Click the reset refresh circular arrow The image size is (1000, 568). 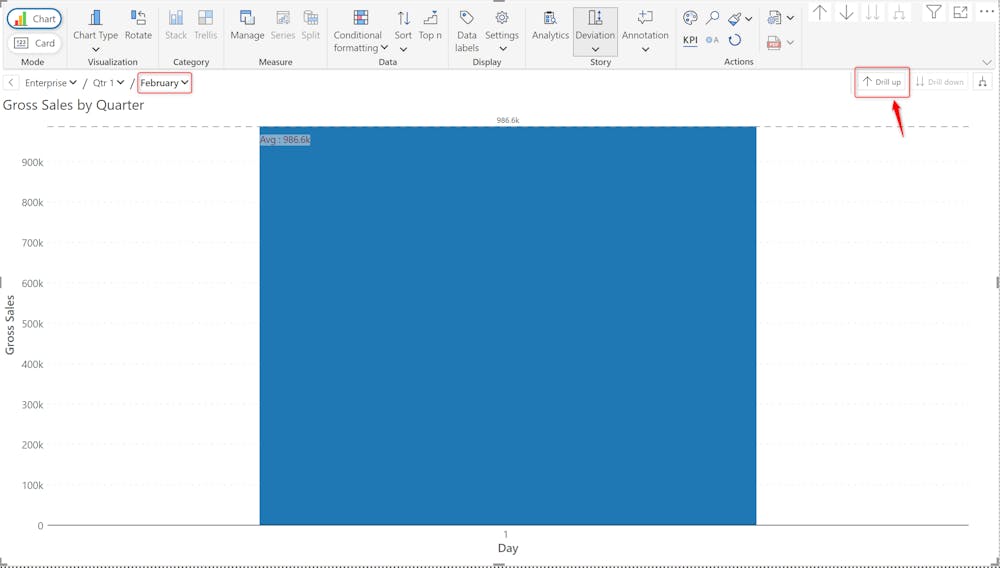(x=735, y=40)
